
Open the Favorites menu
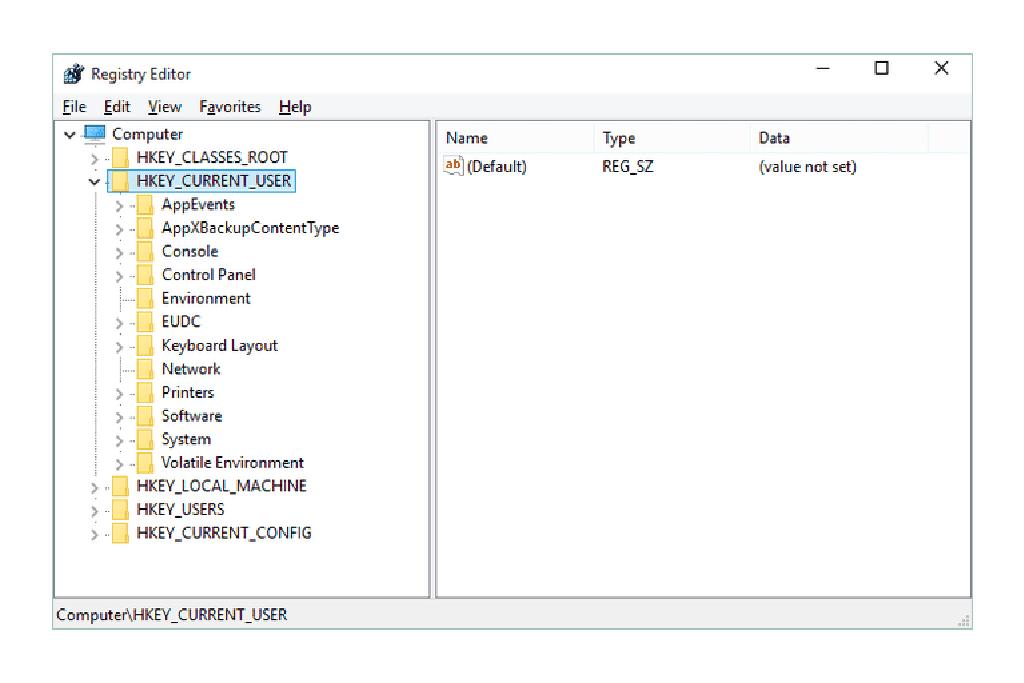229,107
